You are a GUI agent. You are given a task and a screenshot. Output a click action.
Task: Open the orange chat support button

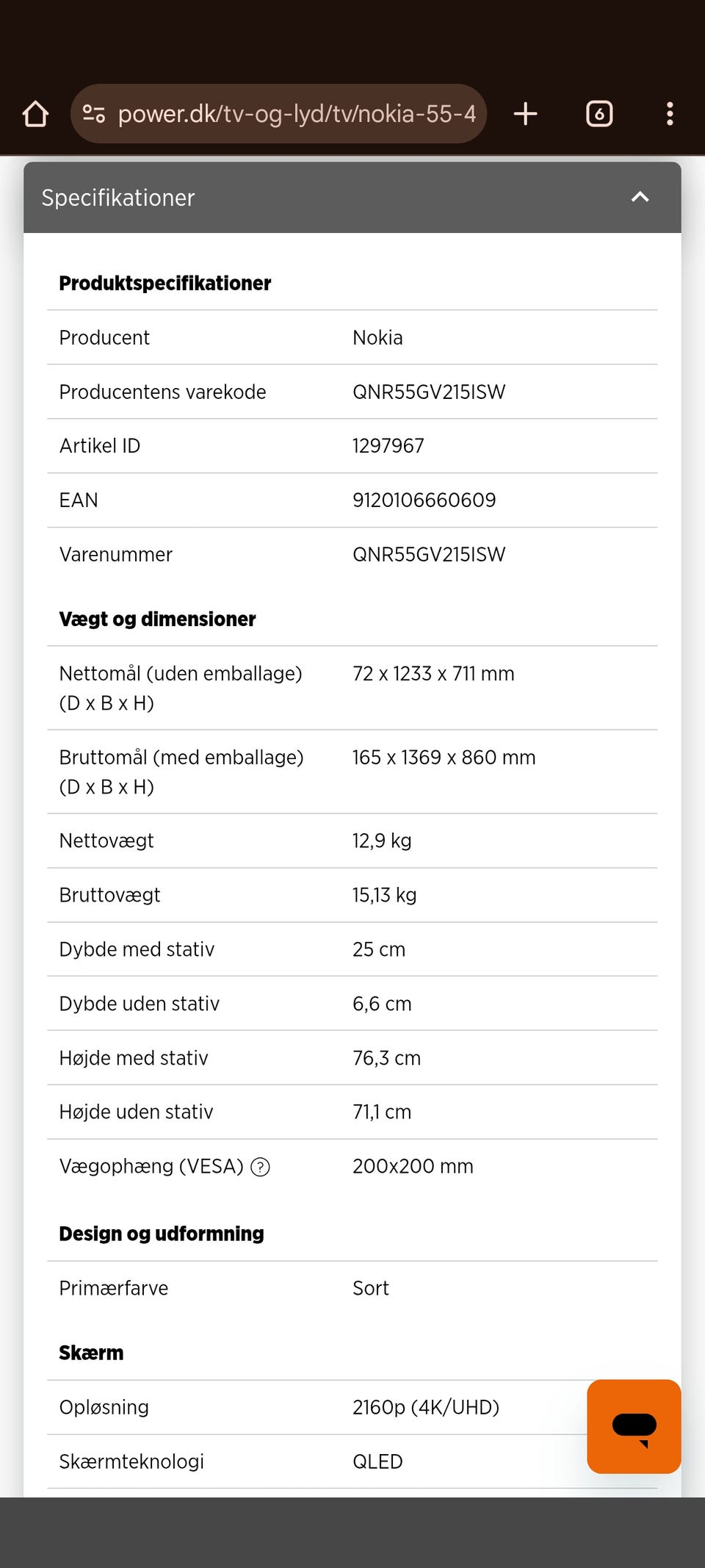coord(634,1426)
